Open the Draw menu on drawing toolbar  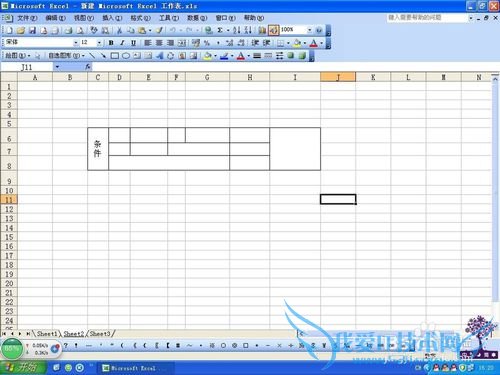point(18,56)
